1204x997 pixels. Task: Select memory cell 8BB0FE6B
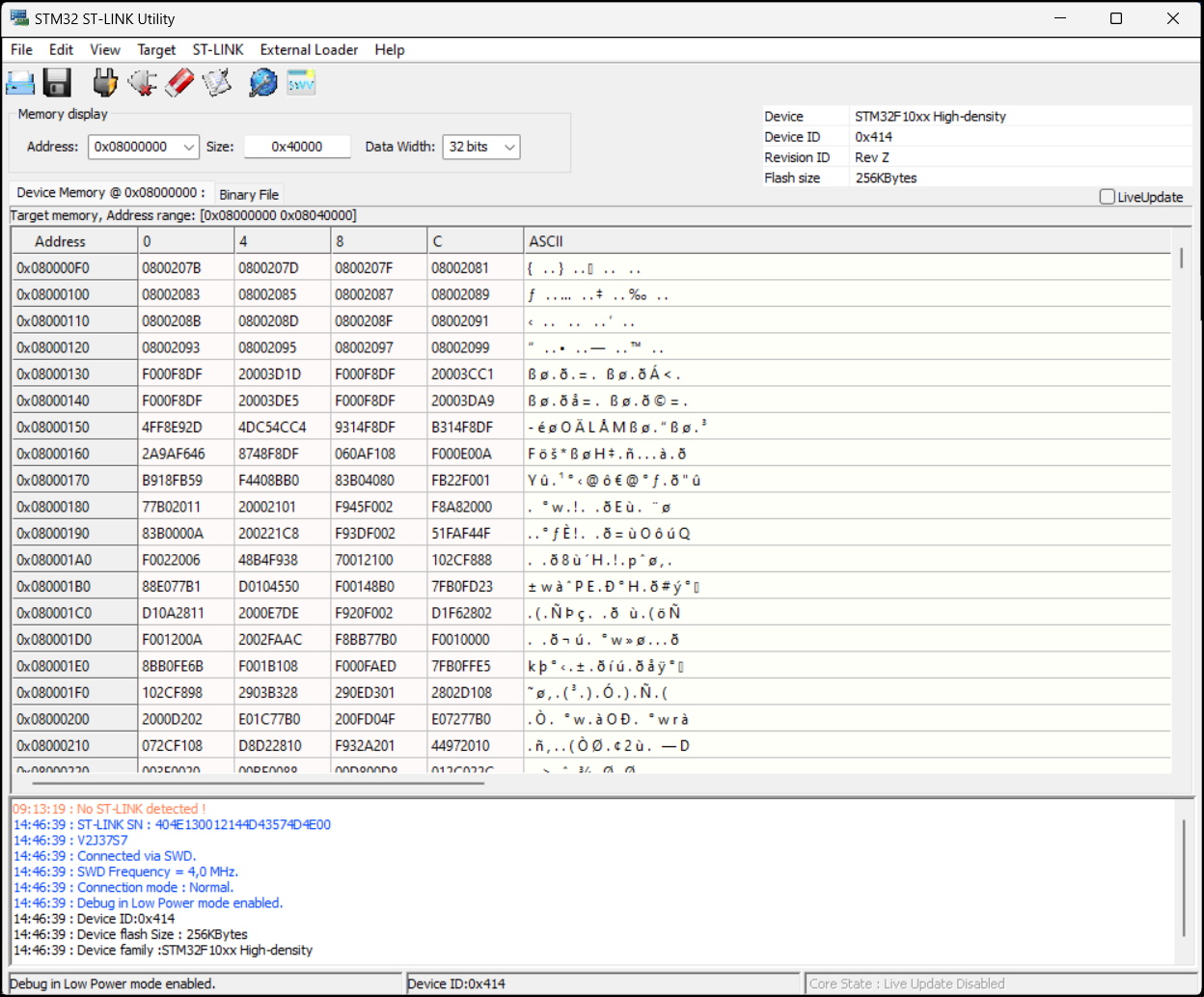point(185,666)
